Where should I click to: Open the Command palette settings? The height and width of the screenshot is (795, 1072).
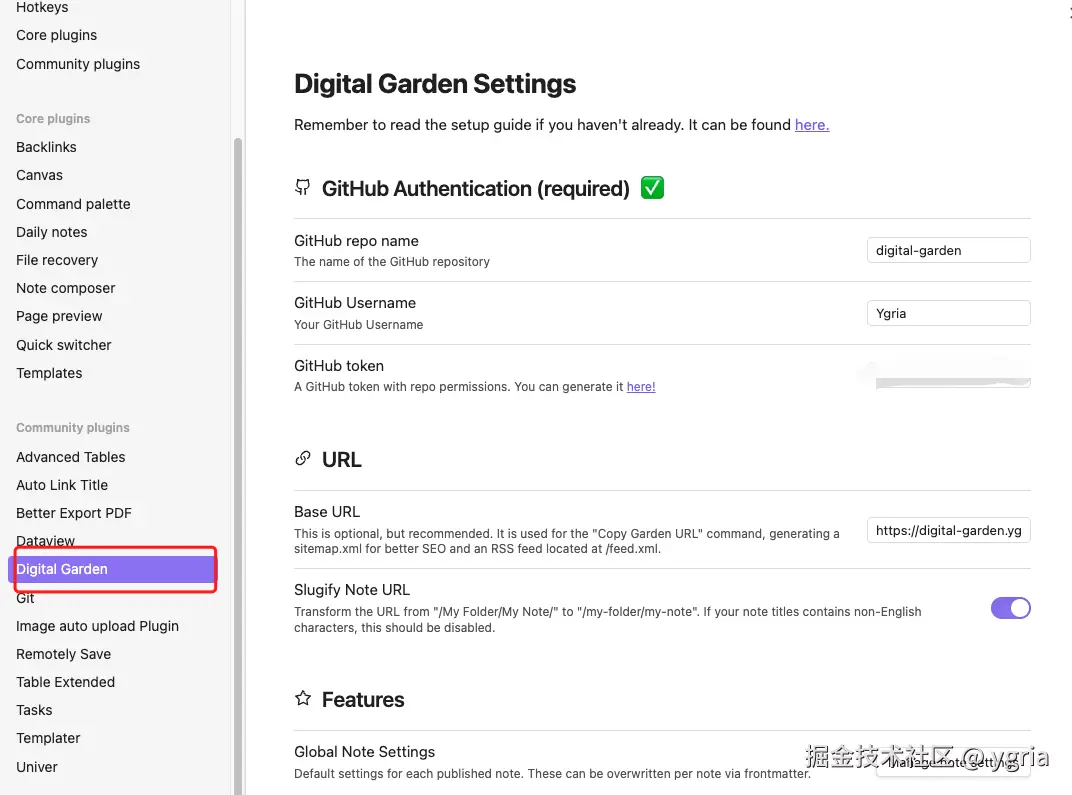click(73, 204)
